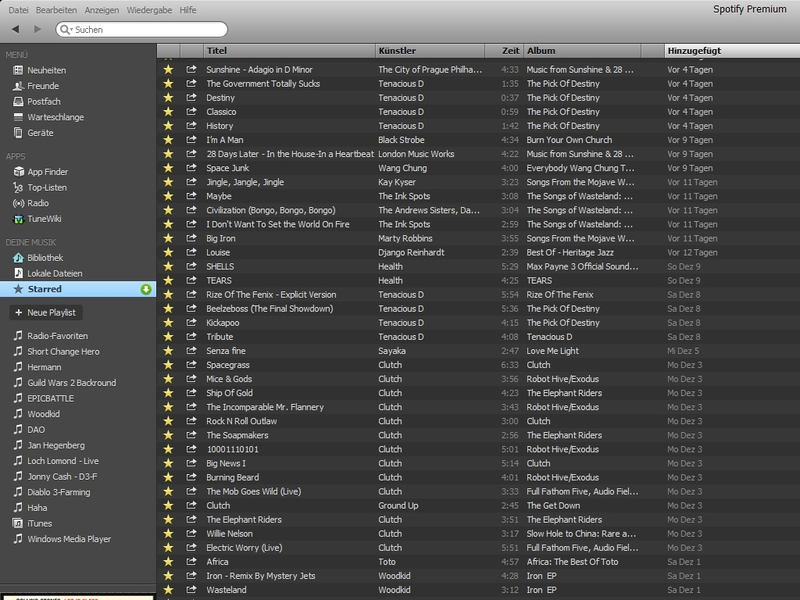Viewport: 800px width, 600px height.
Task: Share the track Louise
Action: point(191,252)
